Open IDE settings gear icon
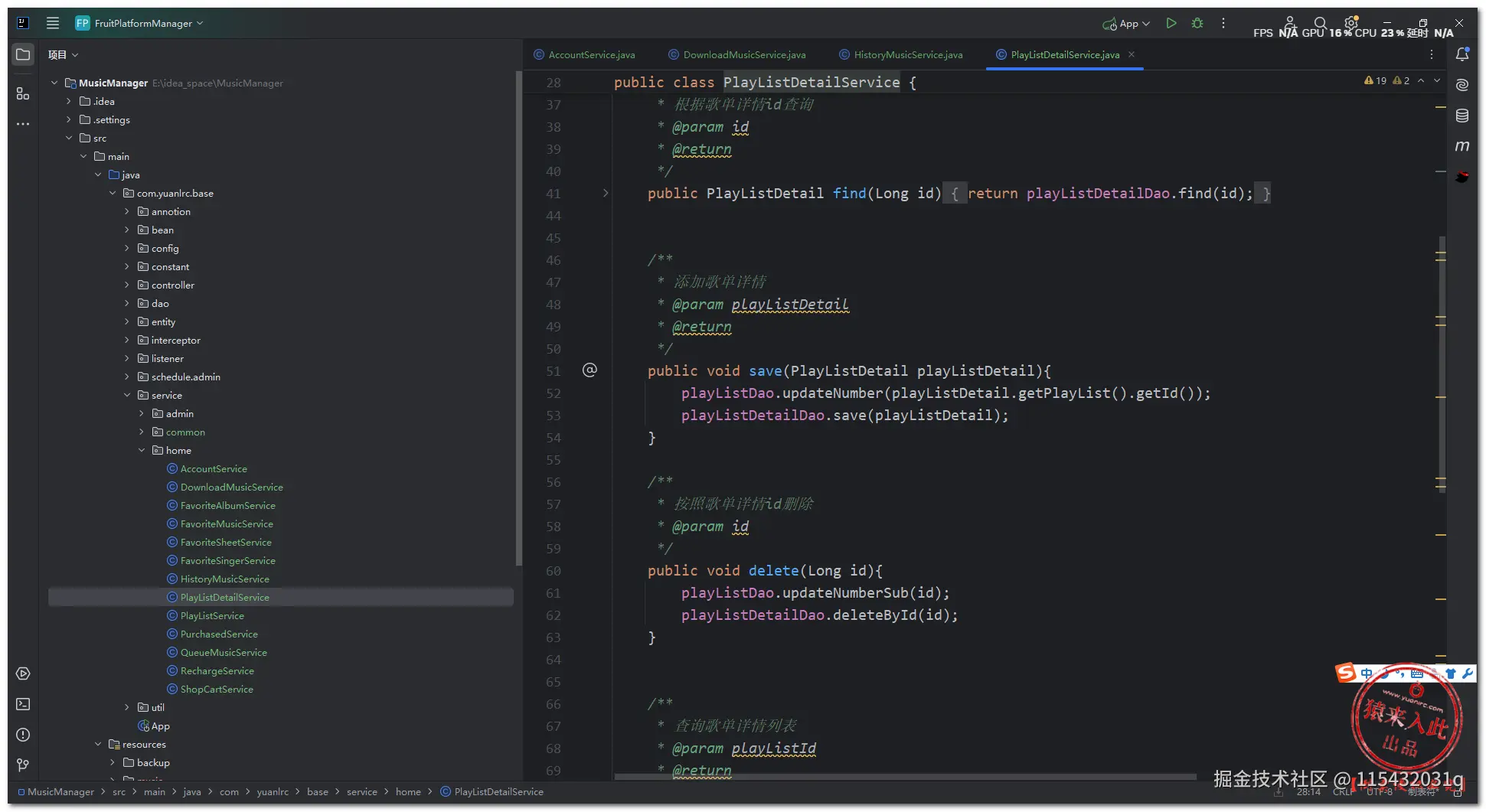The width and height of the screenshot is (1486, 812). click(1351, 22)
